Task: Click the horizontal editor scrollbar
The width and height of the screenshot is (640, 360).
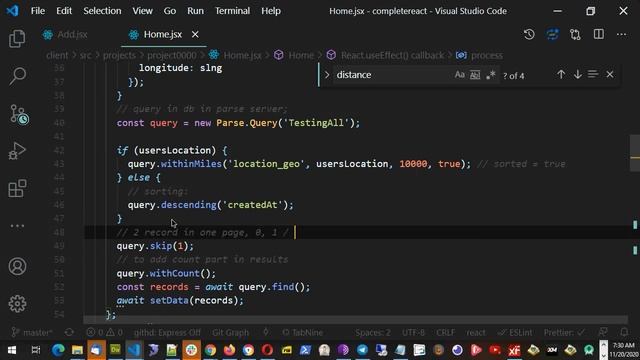Action: click(355, 320)
